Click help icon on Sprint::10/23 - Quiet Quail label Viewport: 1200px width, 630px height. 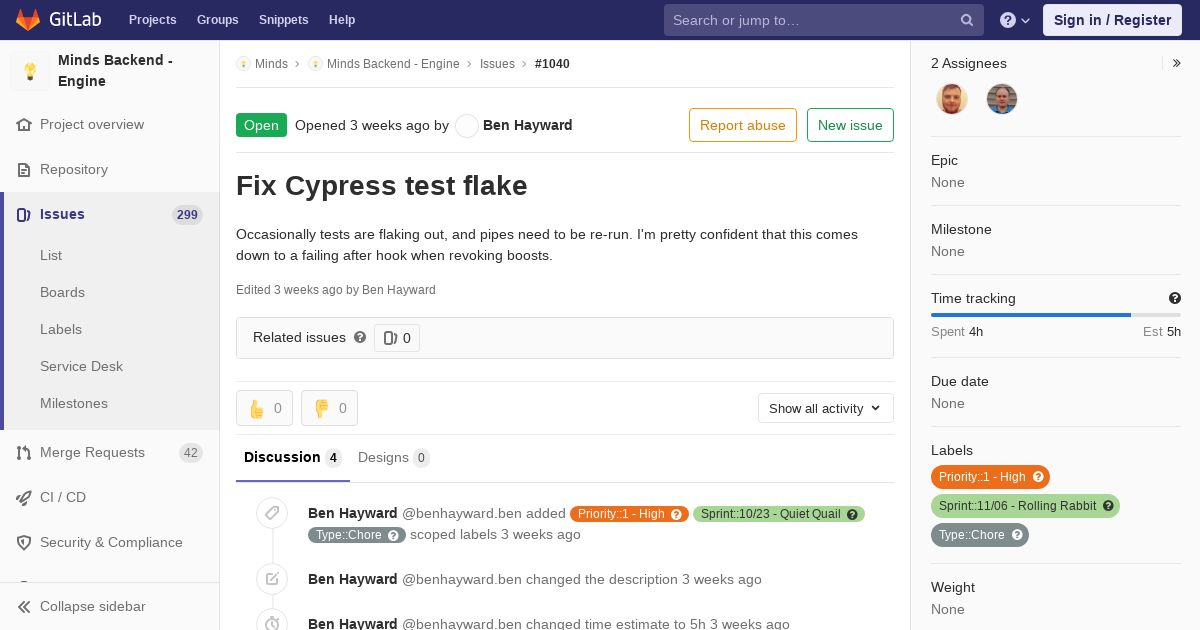(x=853, y=514)
